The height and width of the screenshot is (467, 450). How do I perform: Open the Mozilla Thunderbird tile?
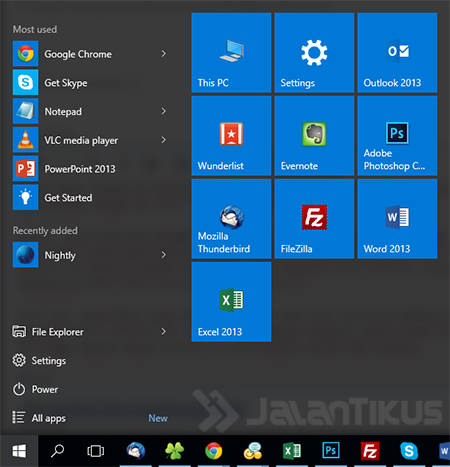point(231,219)
